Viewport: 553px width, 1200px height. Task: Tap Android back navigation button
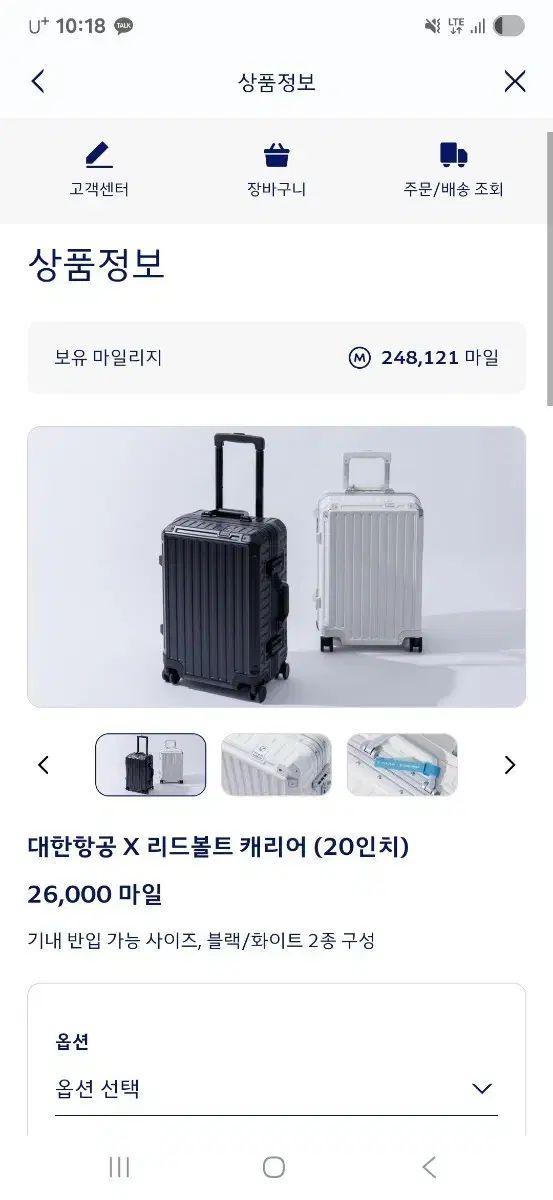click(429, 1167)
